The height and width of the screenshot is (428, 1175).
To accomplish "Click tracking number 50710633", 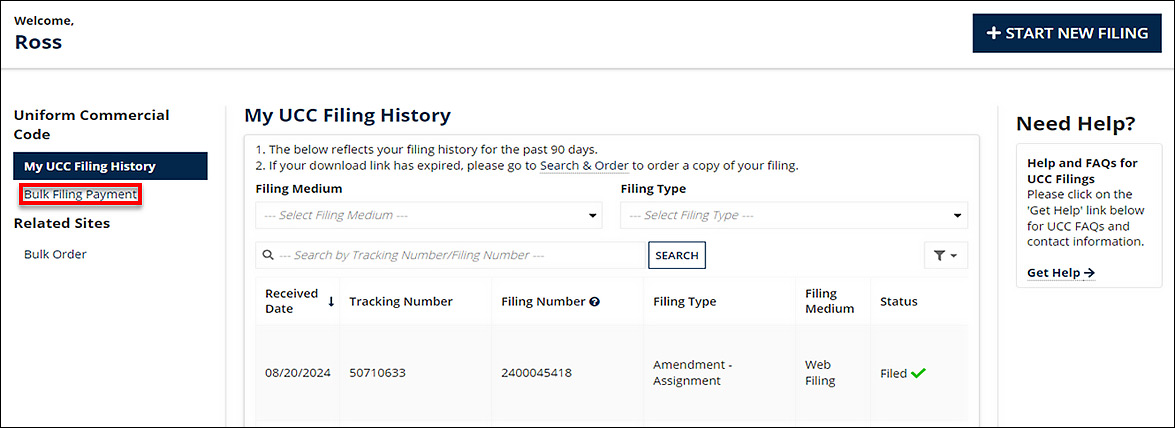I will point(377,373).
